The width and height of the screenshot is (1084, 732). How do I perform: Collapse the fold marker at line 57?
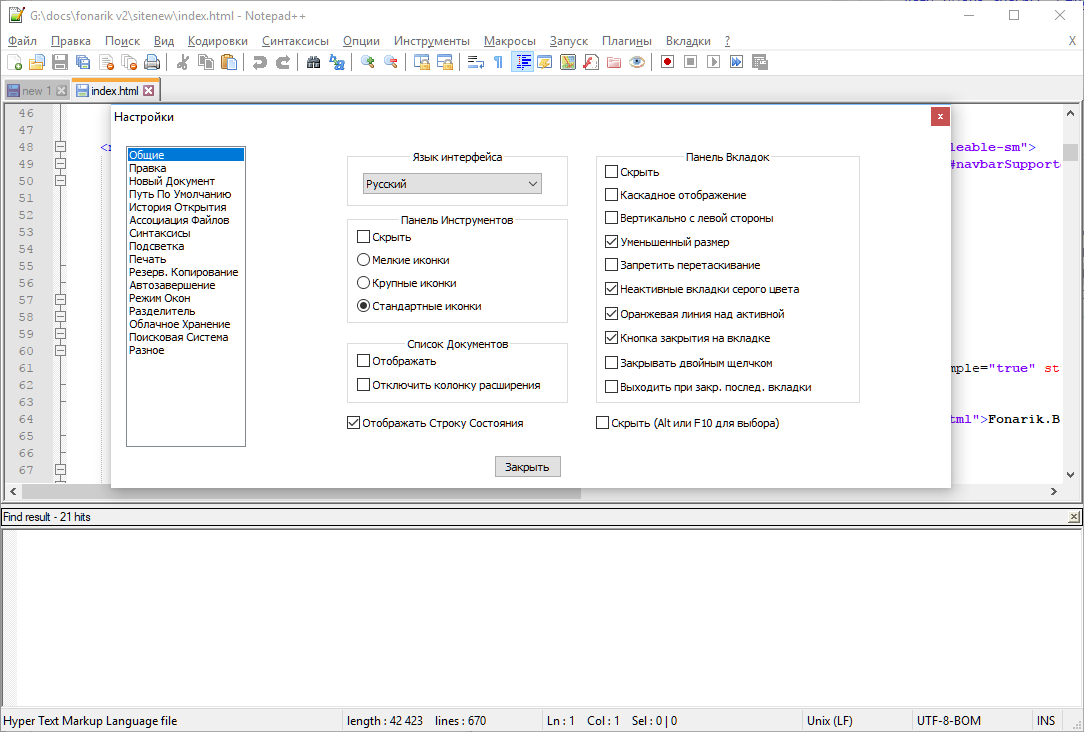pos(60,300)
